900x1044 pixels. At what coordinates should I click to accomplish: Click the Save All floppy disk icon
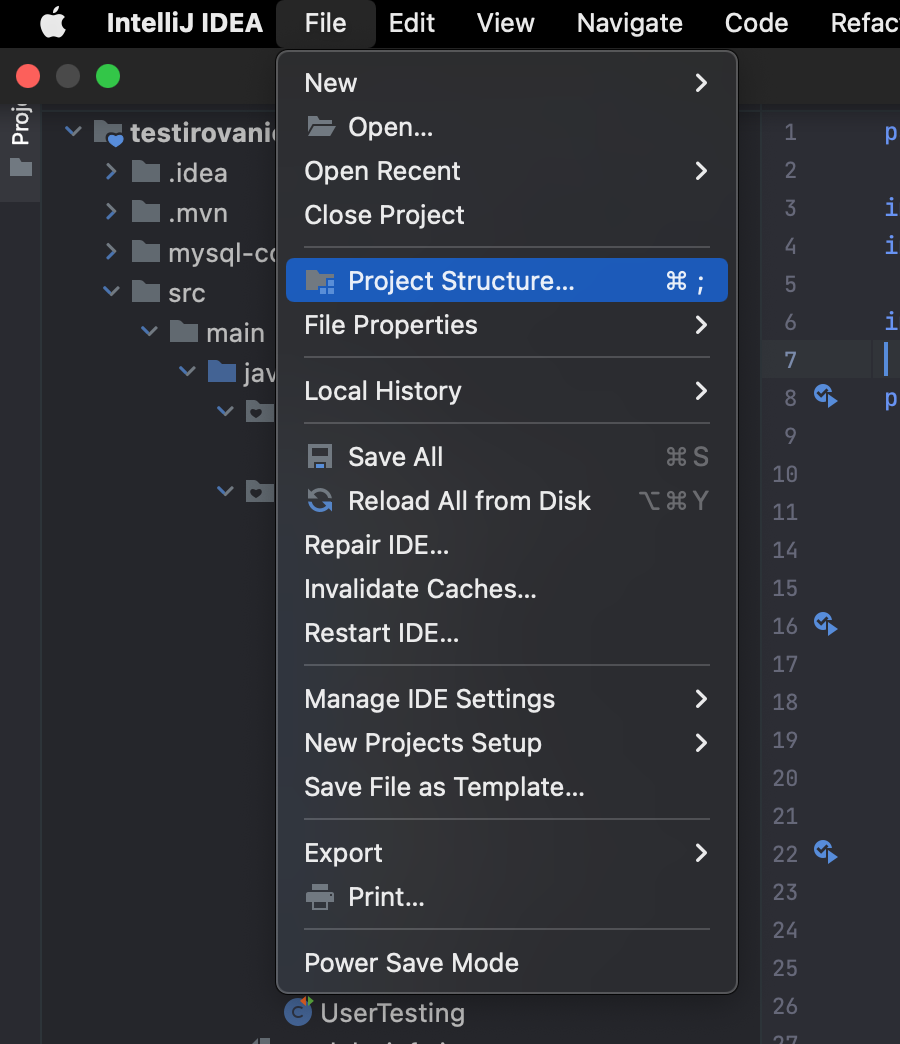pyautogui.click(x=320, y=457)
